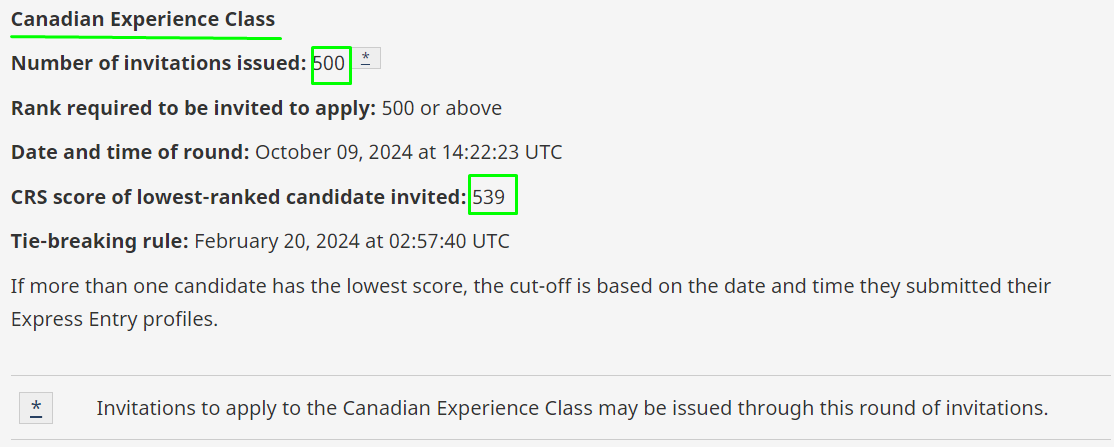Click the 'Express Entry profiles' text line
The image size is (1114, 447).
click(x=114, y=319)
